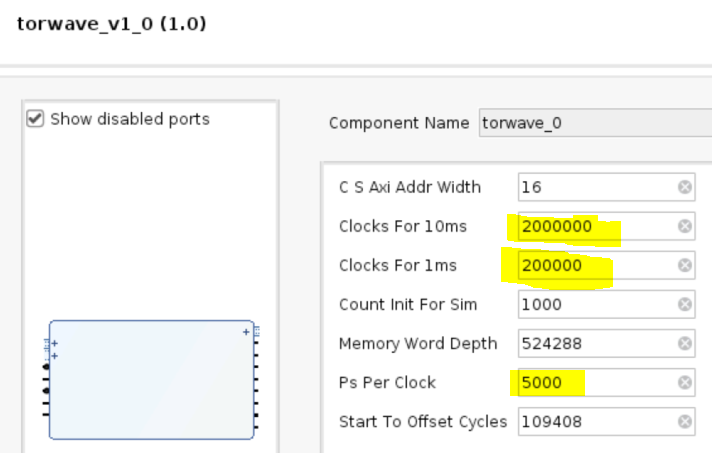Clear the Clocks For 10ms field
Viewport: 712px width, 453px height.
pos(685,226)
